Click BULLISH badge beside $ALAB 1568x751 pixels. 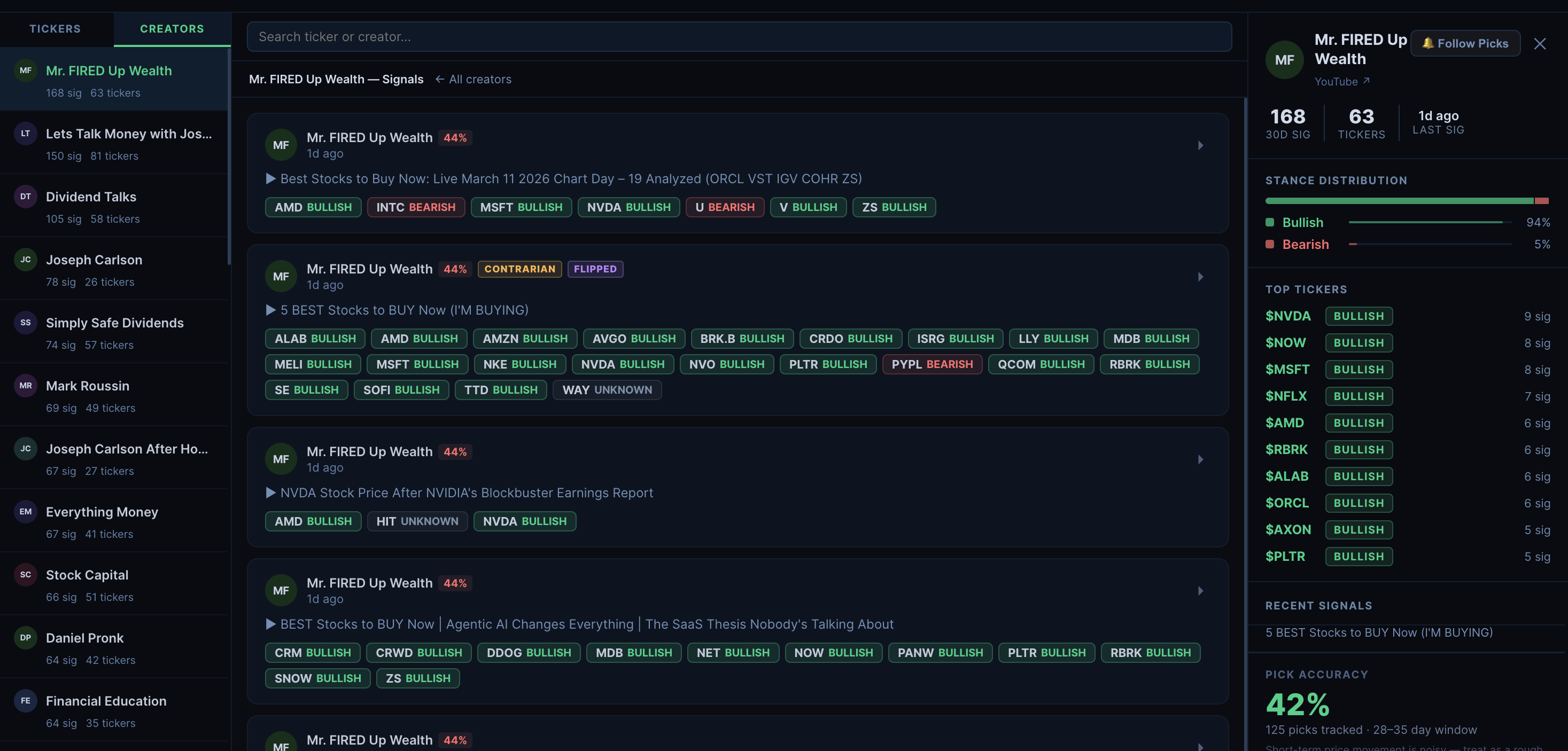click(1359, 476)
